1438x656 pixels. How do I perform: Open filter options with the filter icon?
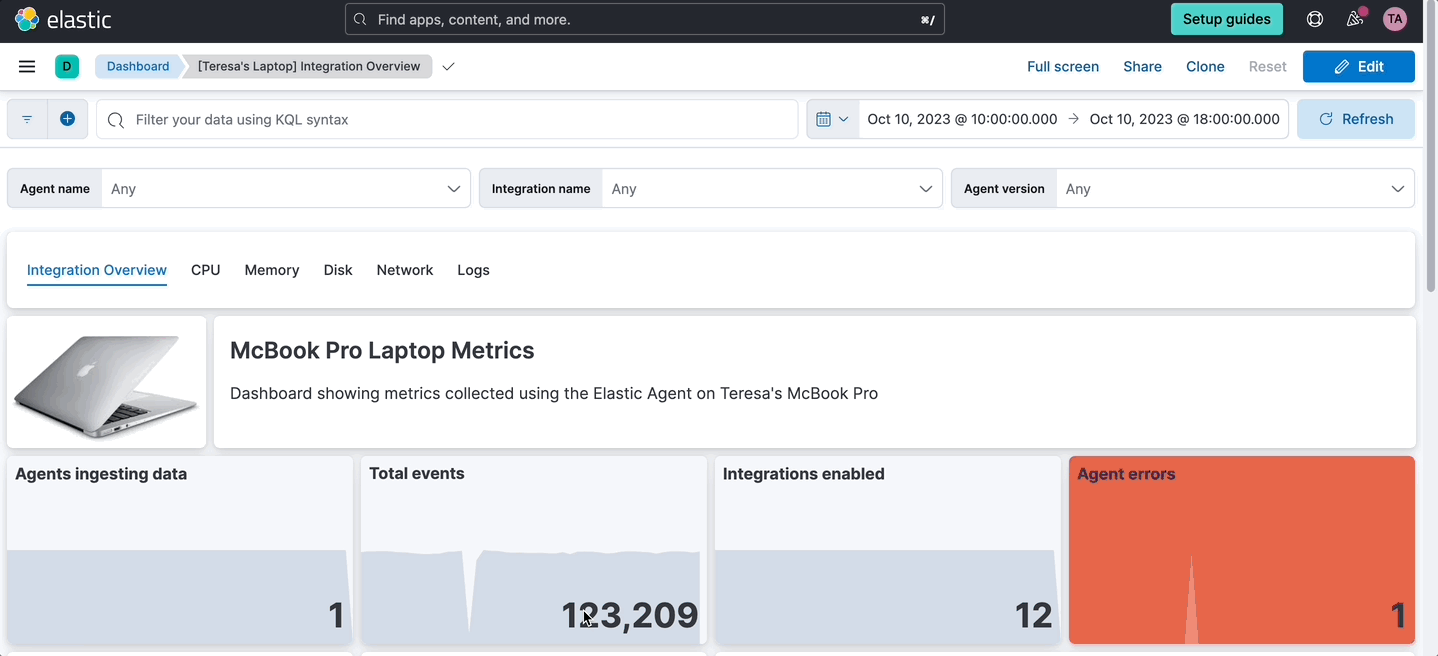(26, 118)
